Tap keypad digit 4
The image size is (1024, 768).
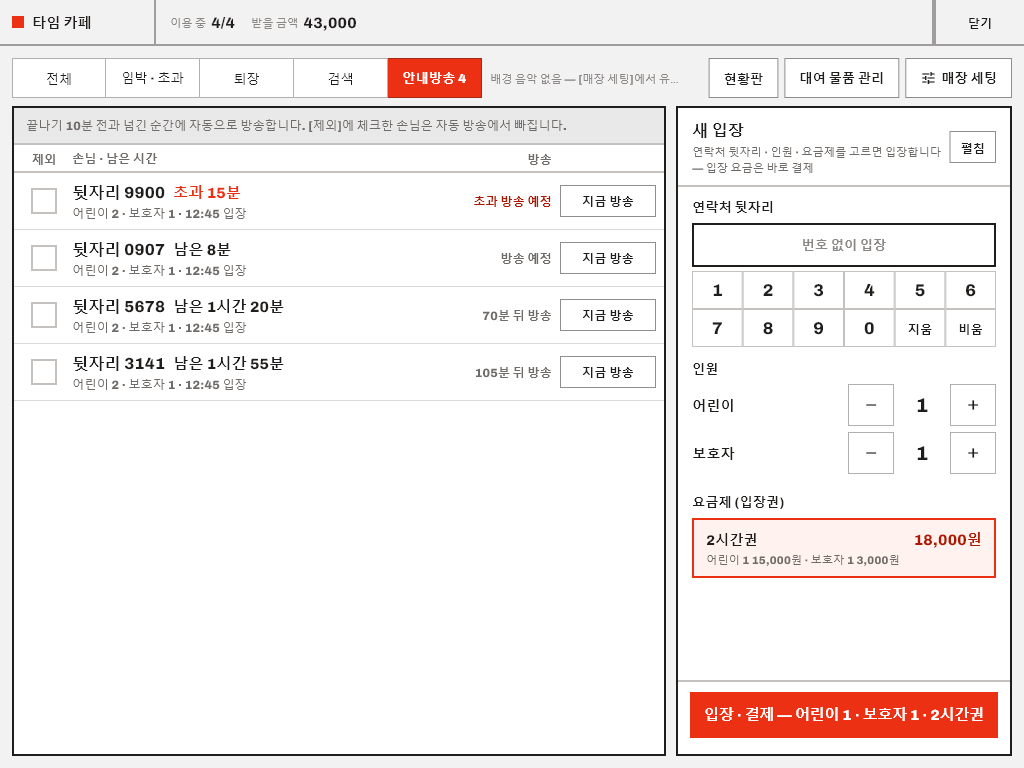(x=869, y=291)
